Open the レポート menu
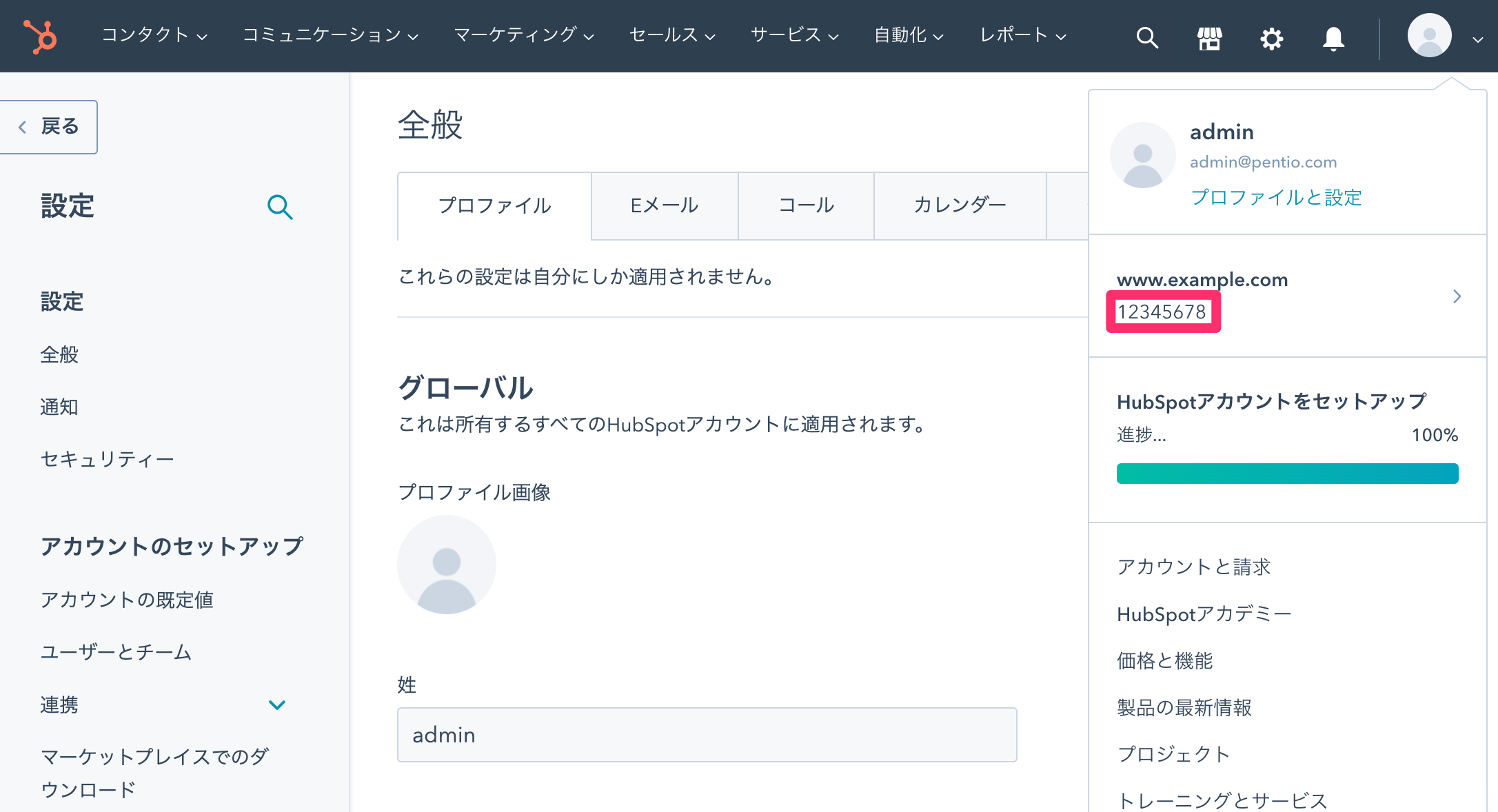The image size is (1498, 812). click(x=1023, y=34)
